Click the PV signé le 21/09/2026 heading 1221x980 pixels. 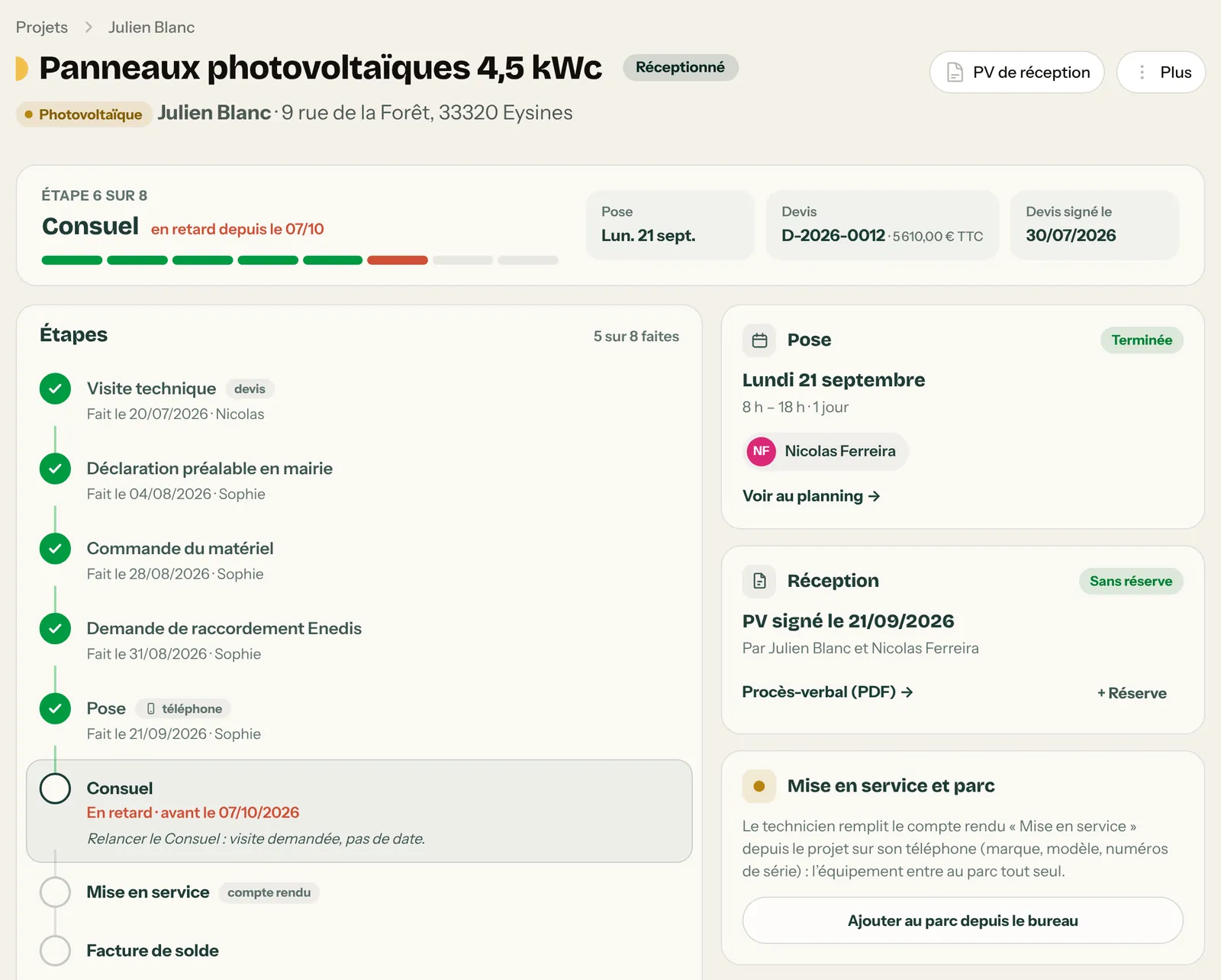pyautogui.click(x=848, y=621)
